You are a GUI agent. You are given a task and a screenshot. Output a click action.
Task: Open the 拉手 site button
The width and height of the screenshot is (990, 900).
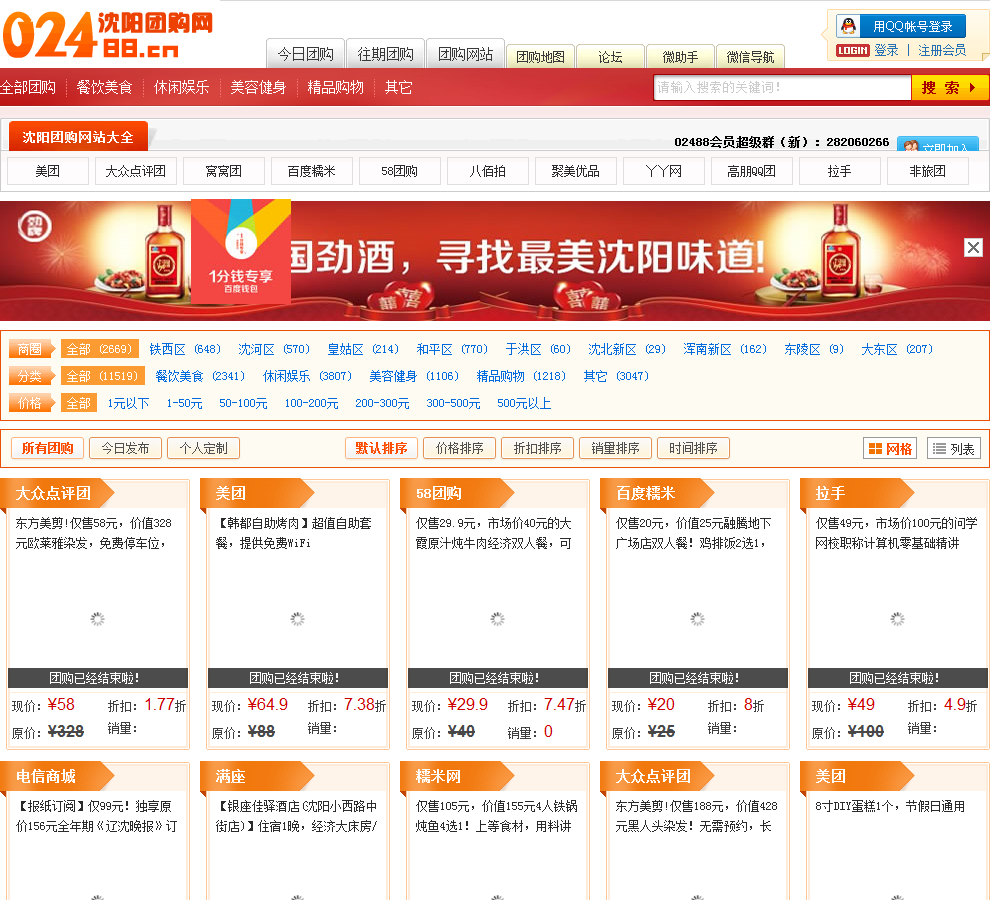pyautogui.click(x=840, y=171)
